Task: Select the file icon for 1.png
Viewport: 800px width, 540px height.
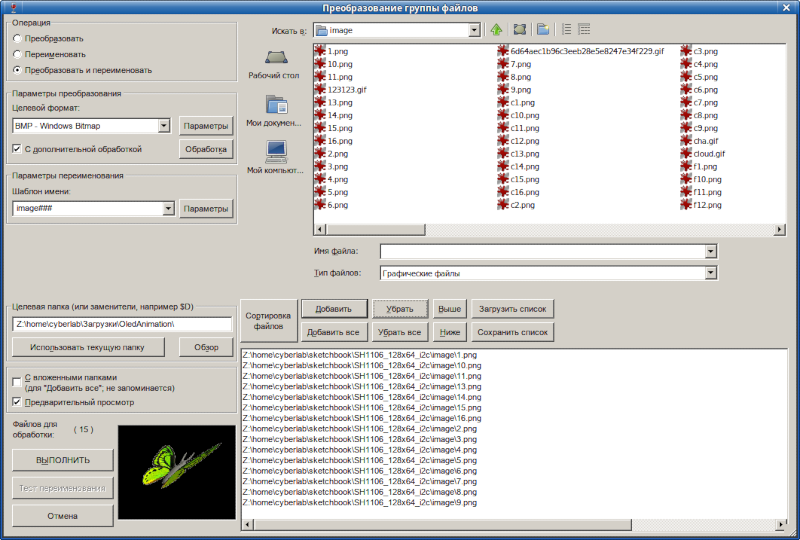Action: [x=320, y=51]
